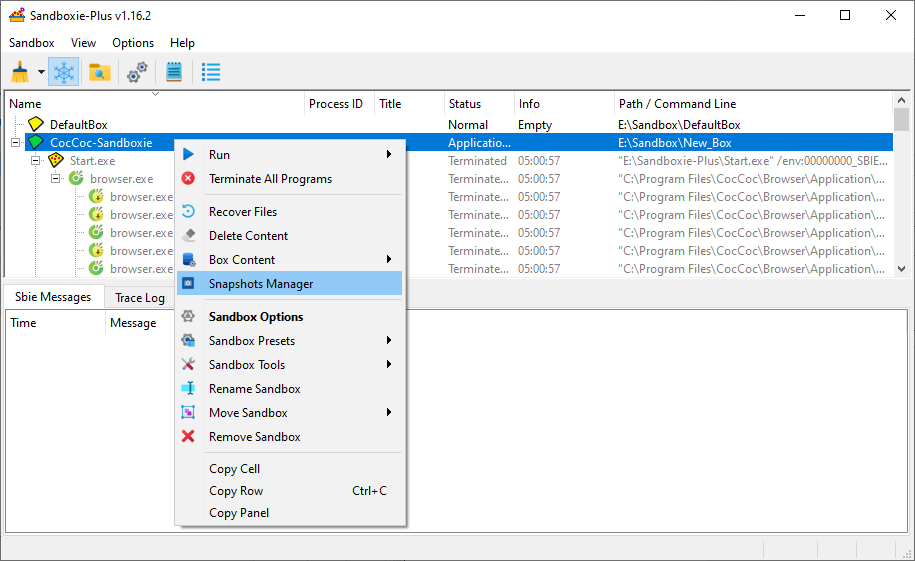Switch to the Sbie Messages tab
915x561 pixels.
click(x=53, y=297)
